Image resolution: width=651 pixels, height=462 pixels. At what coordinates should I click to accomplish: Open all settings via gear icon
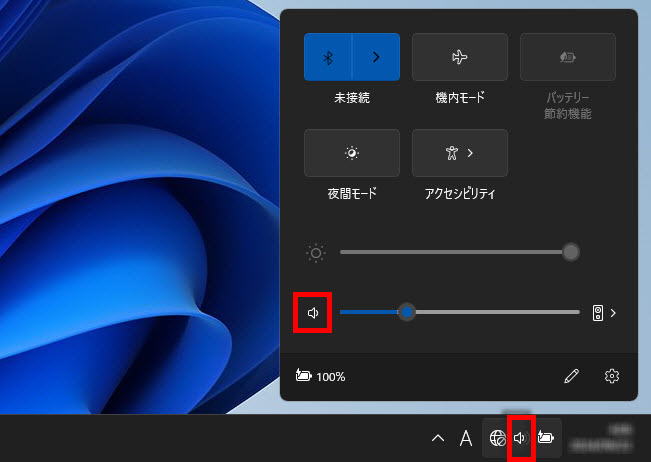tap(612, 376)
